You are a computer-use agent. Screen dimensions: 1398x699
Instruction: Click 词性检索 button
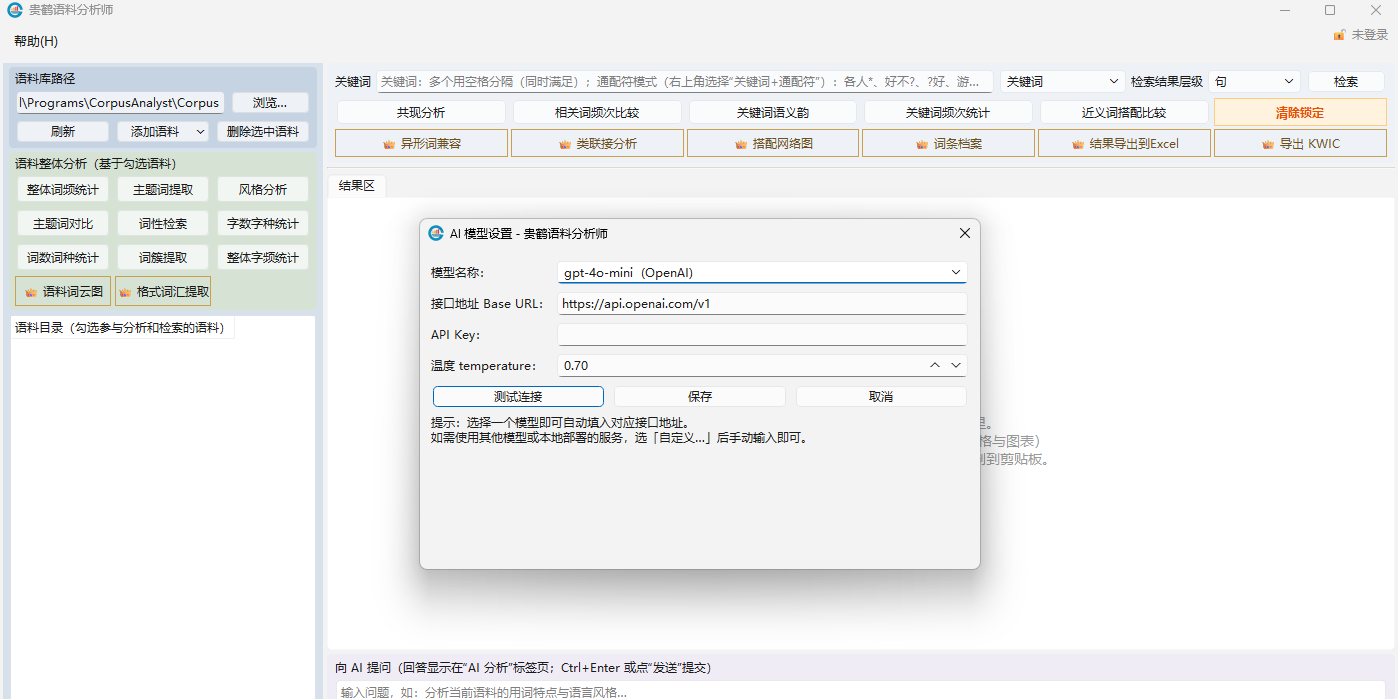[163, 223]
